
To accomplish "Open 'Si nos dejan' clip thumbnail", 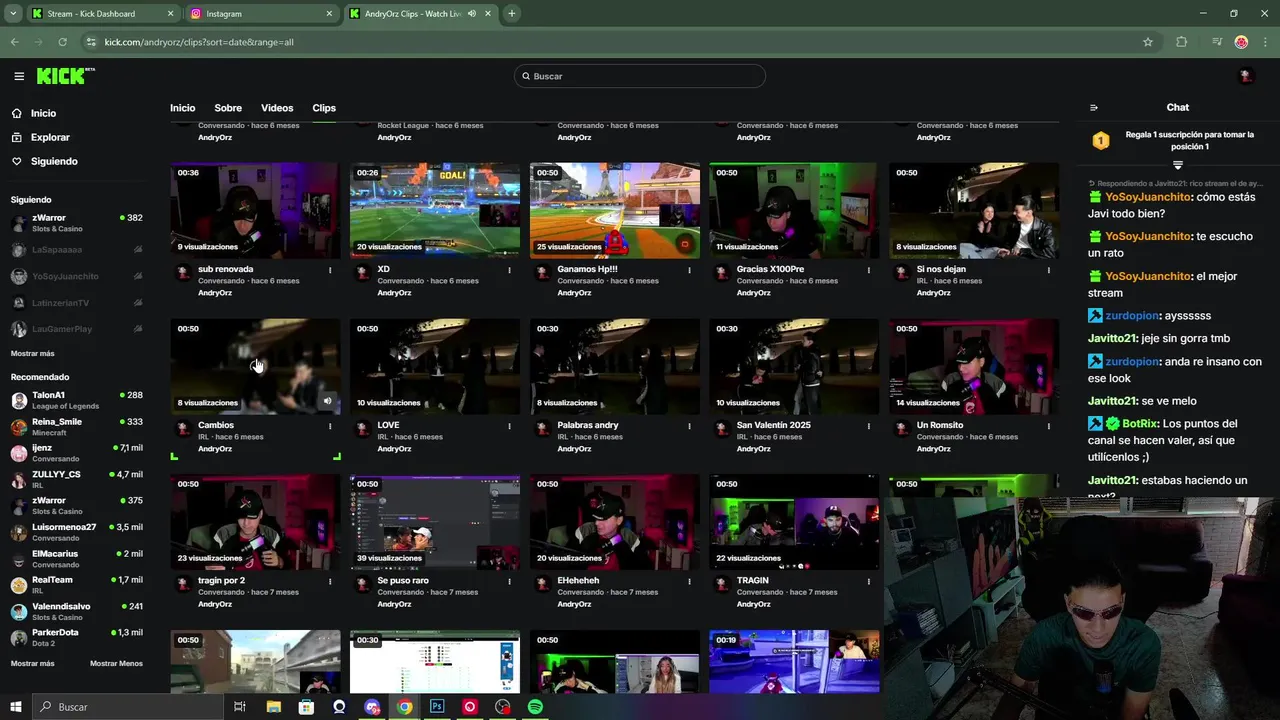I will 974,210.
